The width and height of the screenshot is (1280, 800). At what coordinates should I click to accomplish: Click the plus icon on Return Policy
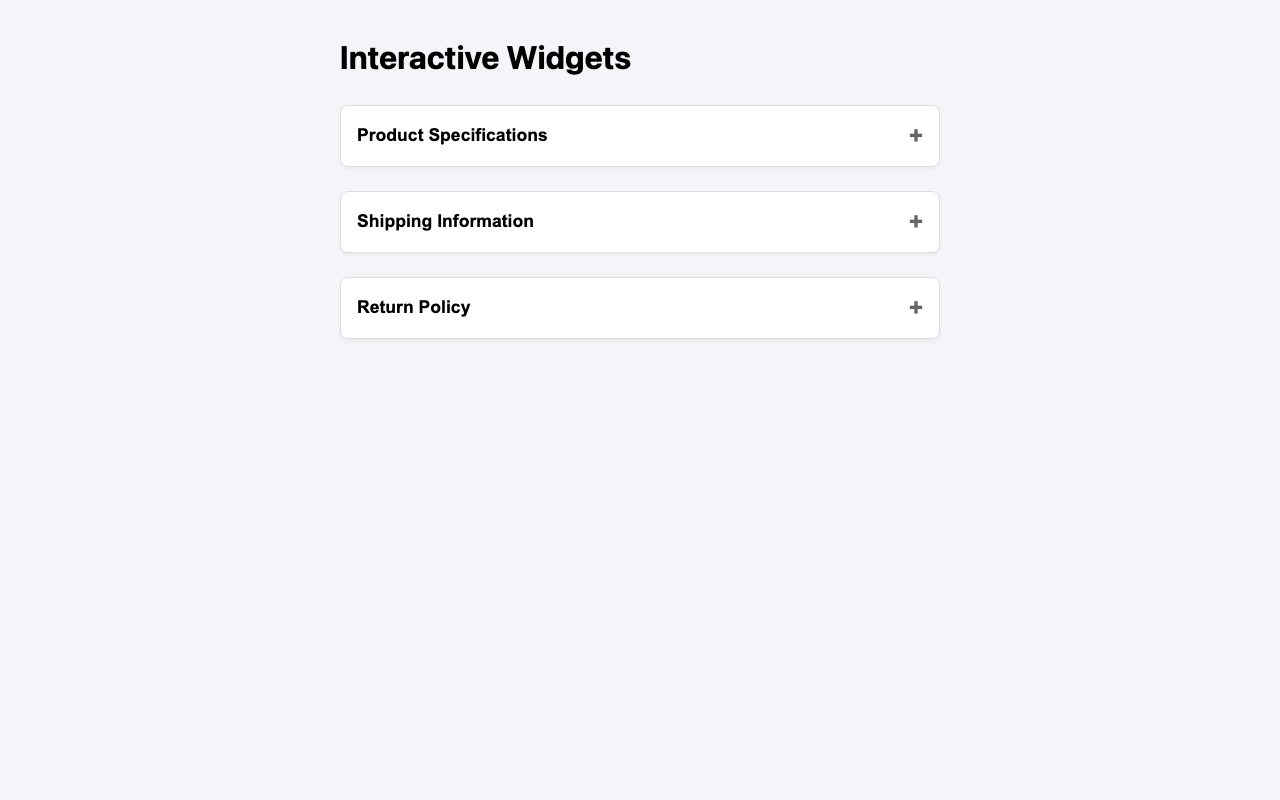tap(915, 307)
